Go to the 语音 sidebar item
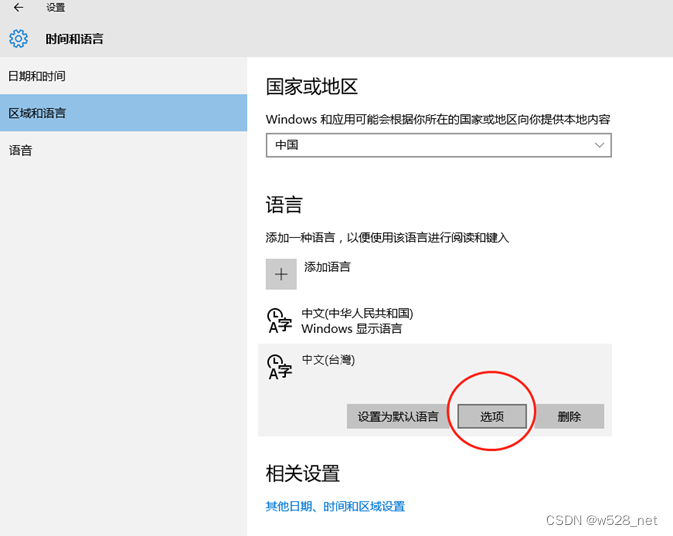Screen dimensions: 673x536 click(123, 150)
